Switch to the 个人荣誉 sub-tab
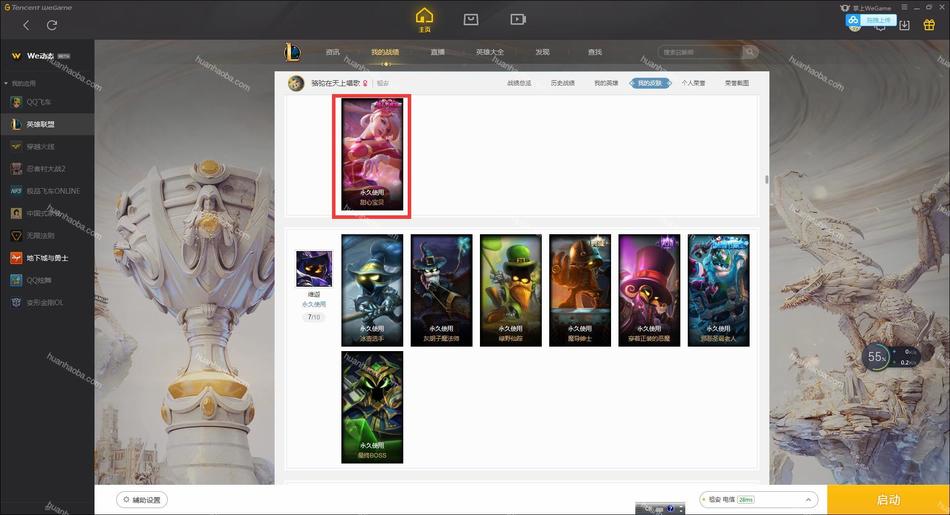The width and height of the screenshot is (950, 515). point(693,83)
